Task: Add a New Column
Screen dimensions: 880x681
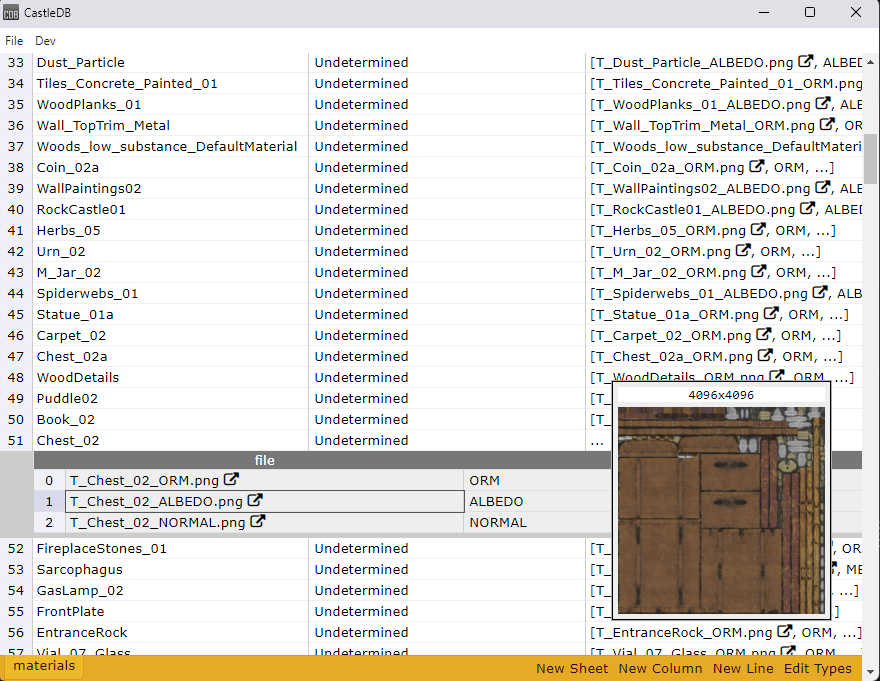Action: [660, 669]
